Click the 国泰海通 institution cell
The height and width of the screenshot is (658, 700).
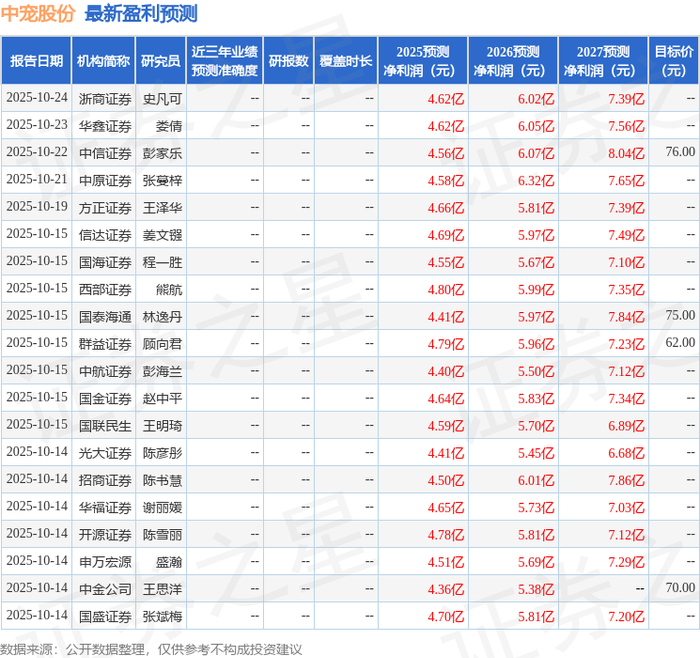click(105, 317)
